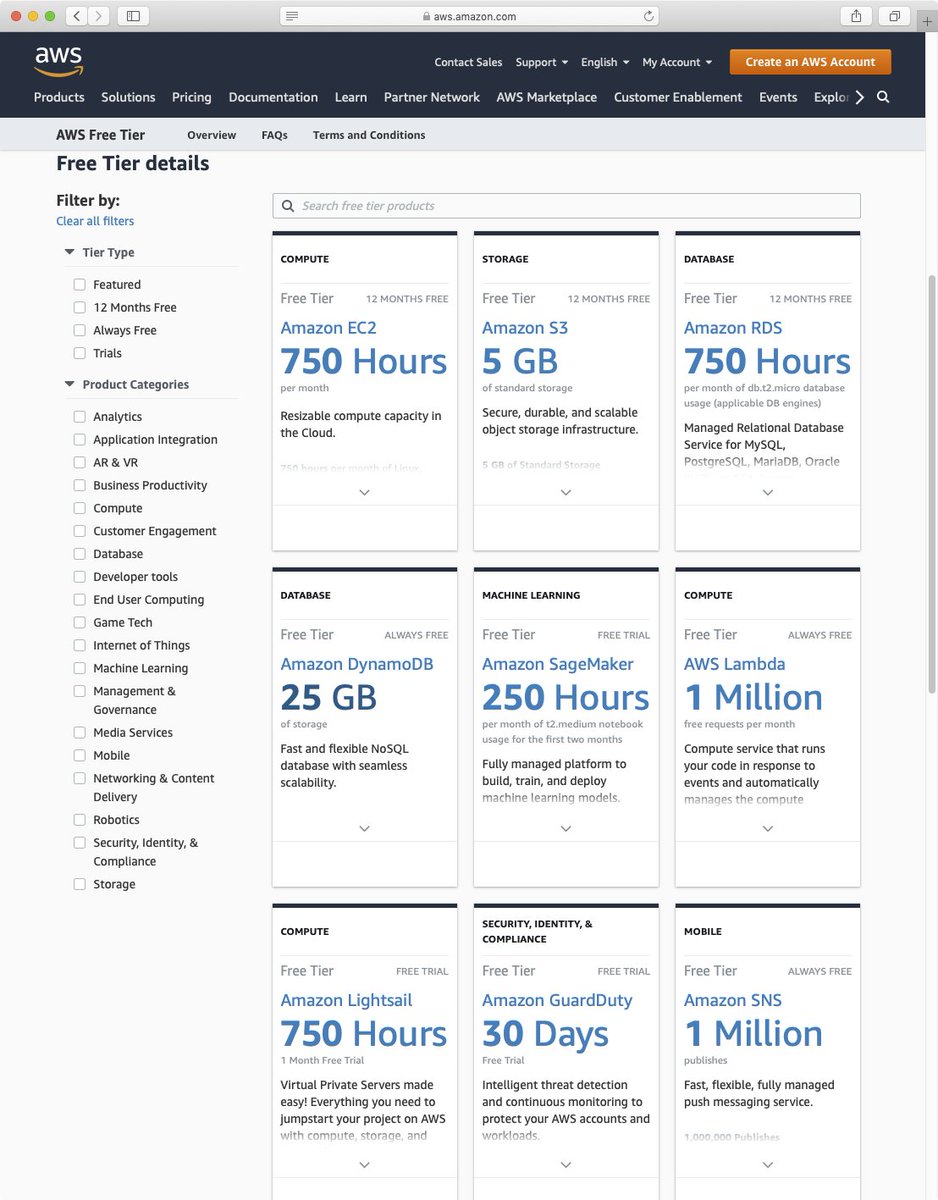Expand the Amazon Lightsail card chevron
This screenshot has height=1200, width=938.
(x=365, y=1164)
